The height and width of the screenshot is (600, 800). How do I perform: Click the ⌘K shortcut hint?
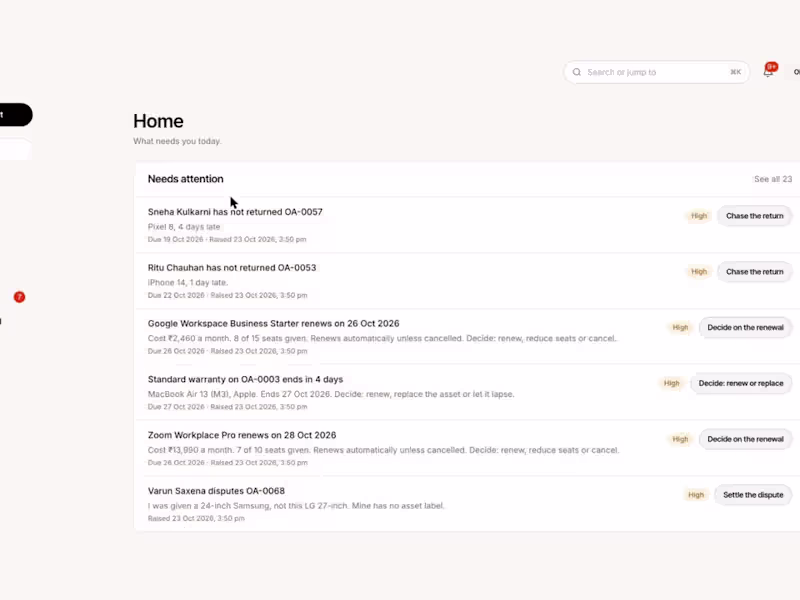pos(735,72)
